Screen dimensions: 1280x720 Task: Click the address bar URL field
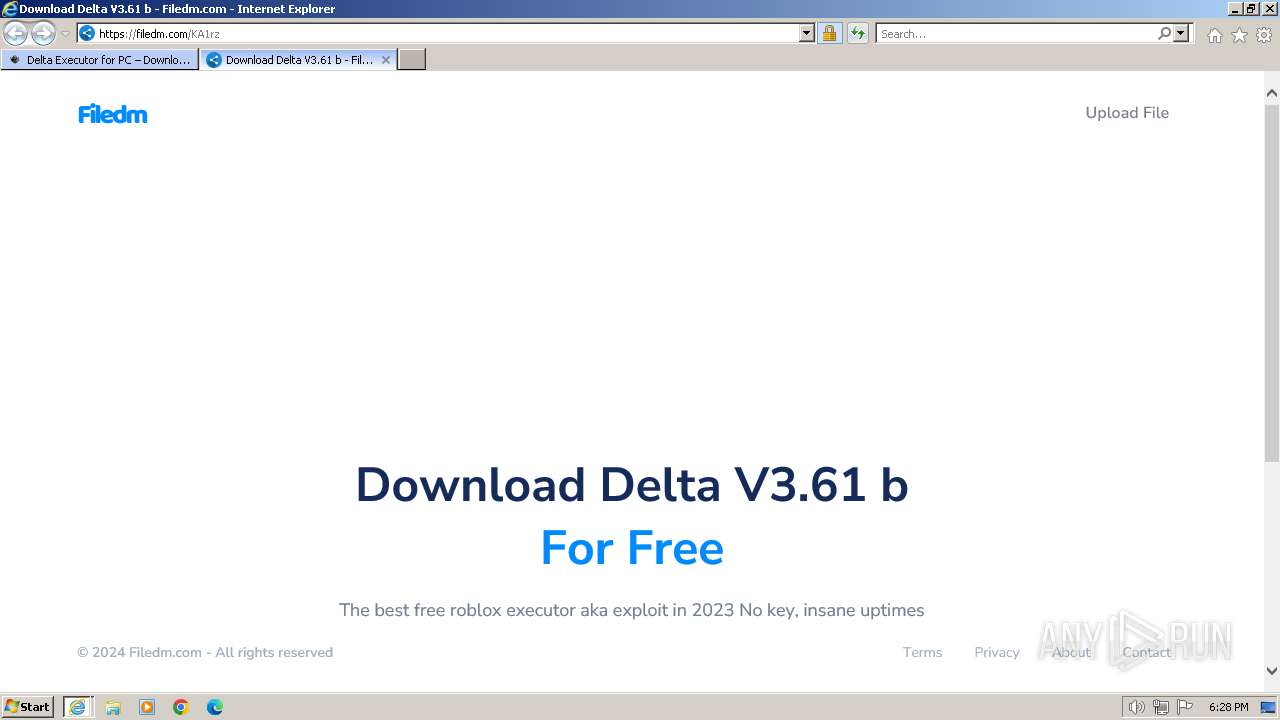pyautogui.click(x=437, y=33)
